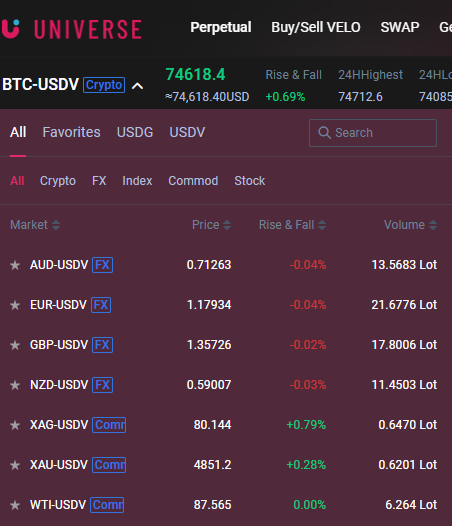The width and height of the screenshot is (452, 526).
Task: Click the Search input field
Action: tap(373, 133)
